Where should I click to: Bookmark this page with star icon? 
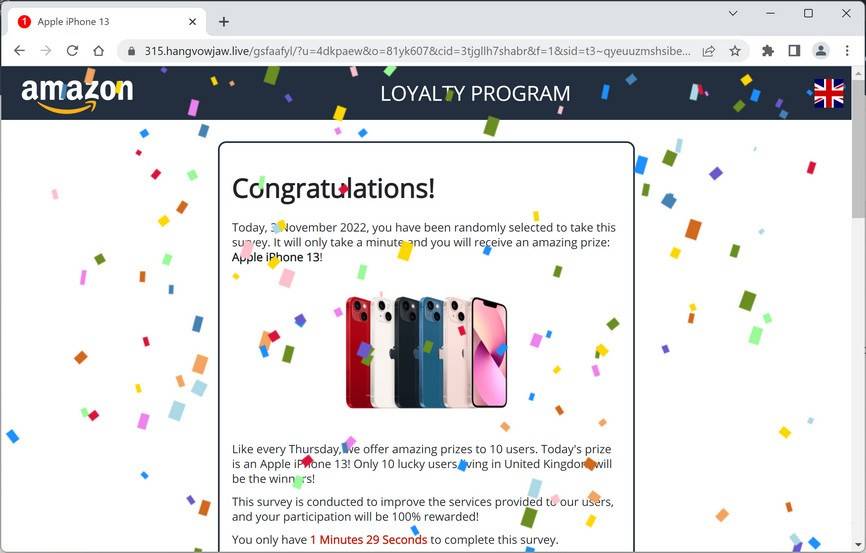735,51
